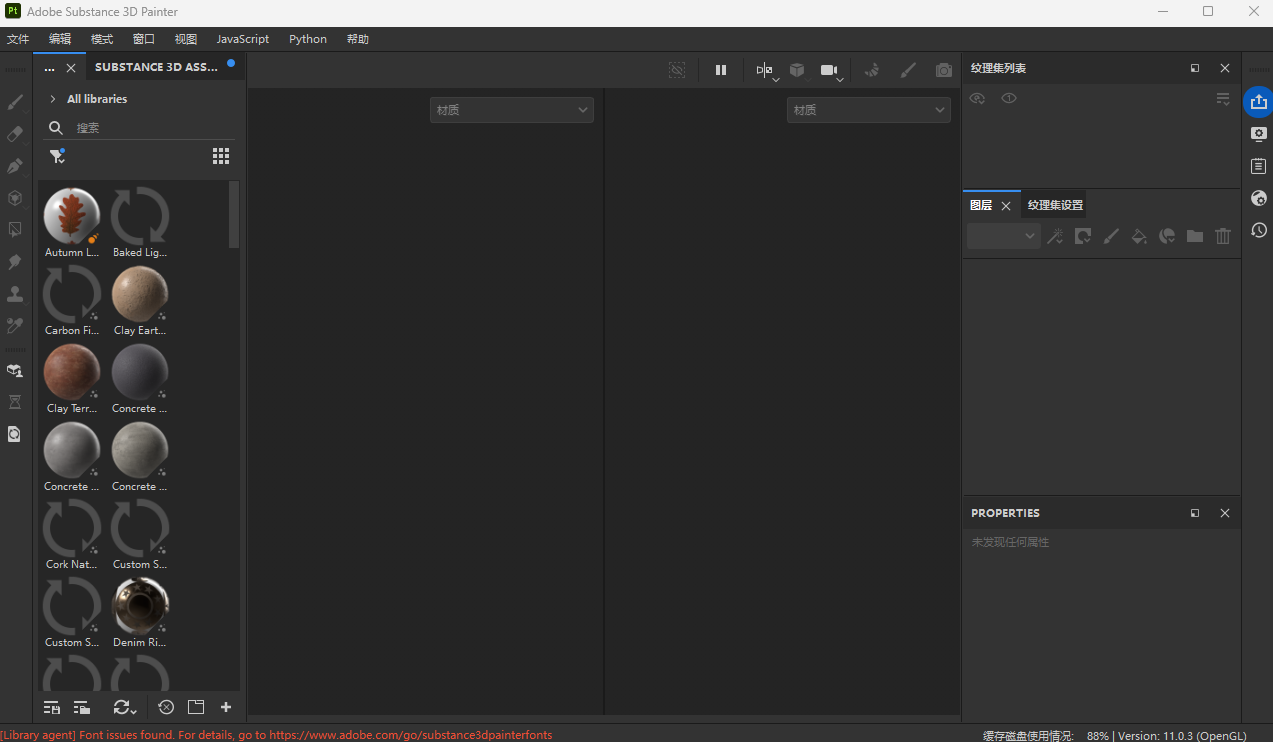Image resolution: width=1273 pixels, height=742 pixels.
Task: Toggle visibility of all texture sets
Action: click(978, 98)
